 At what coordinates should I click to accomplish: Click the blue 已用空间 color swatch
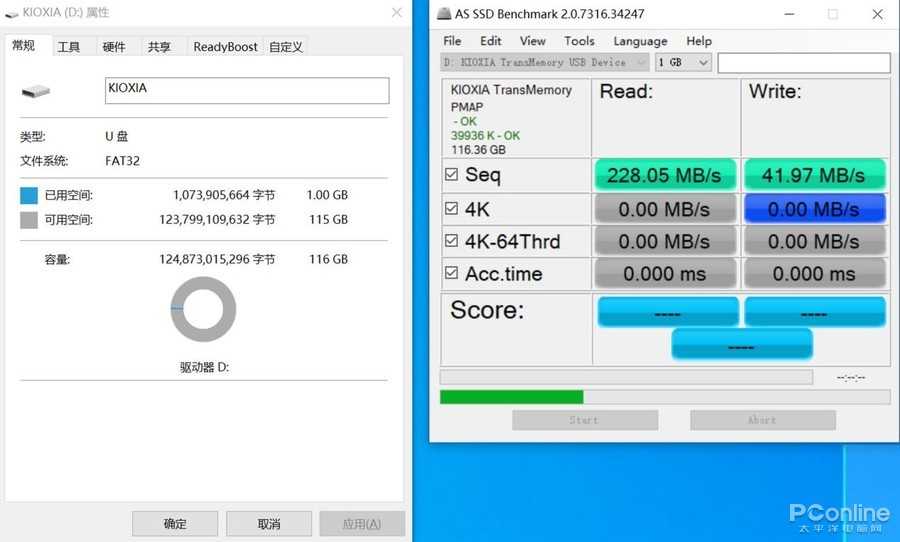tap(29, 195)
